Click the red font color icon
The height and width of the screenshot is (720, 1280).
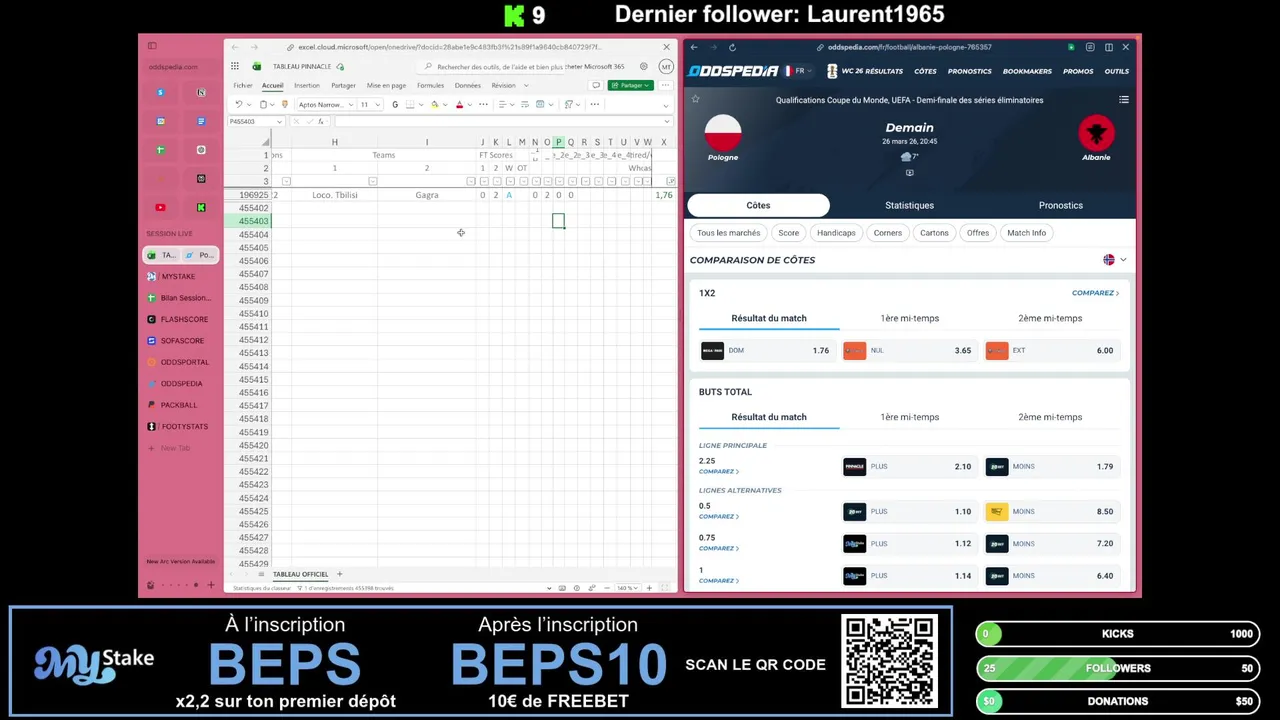click(x=459, y=104)
